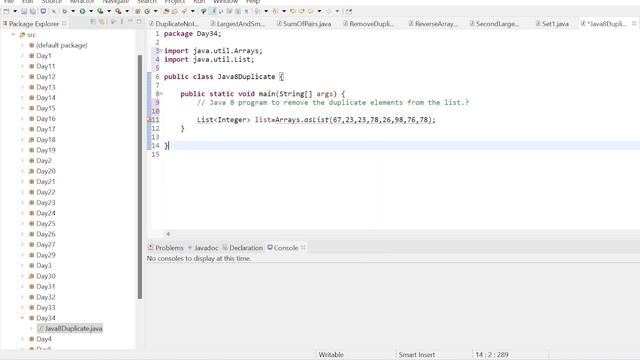Open the Coverage dropdown arrow
The width and height of the screenshot is (640, 360).
coord(109,11)
